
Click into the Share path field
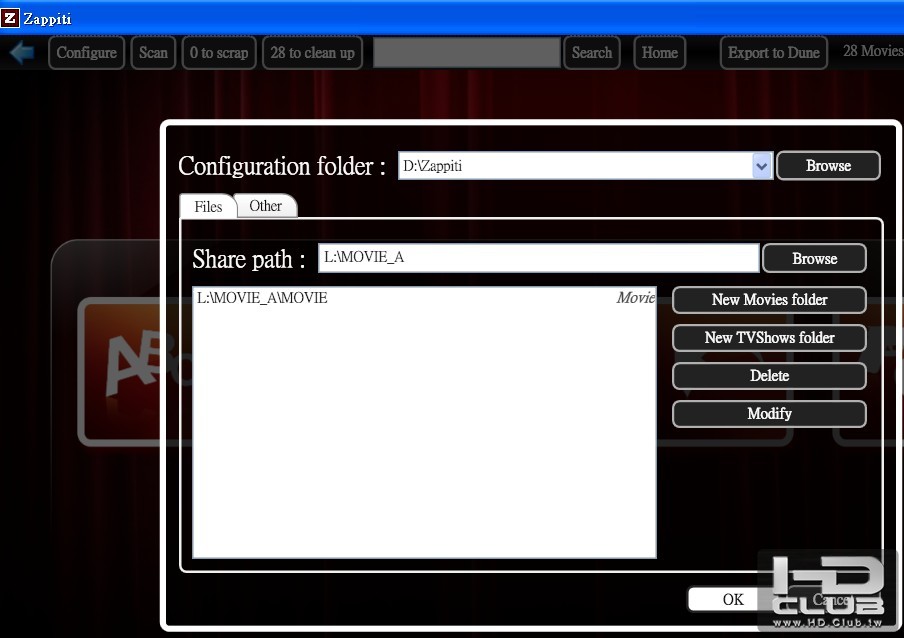[x=538, y=258]
